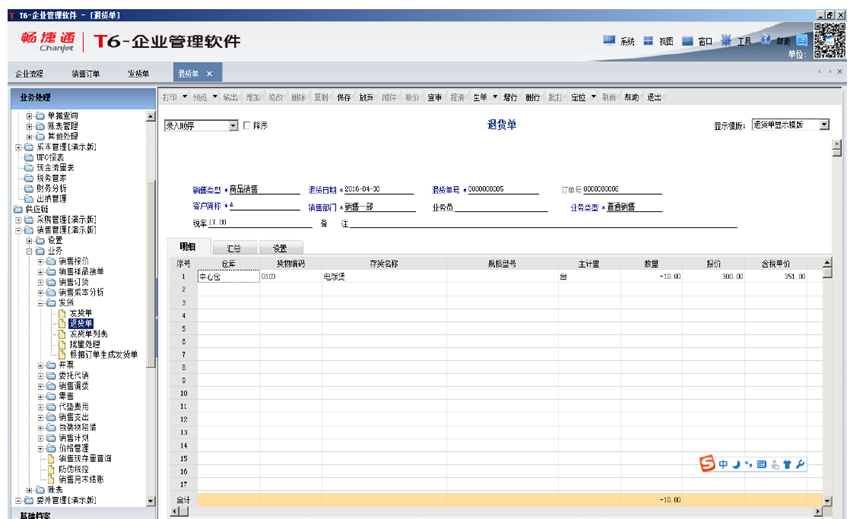Open the 视图 view icon in header
Screen dimensions: 850x519
pyautogui.click(x=648, y=41)
